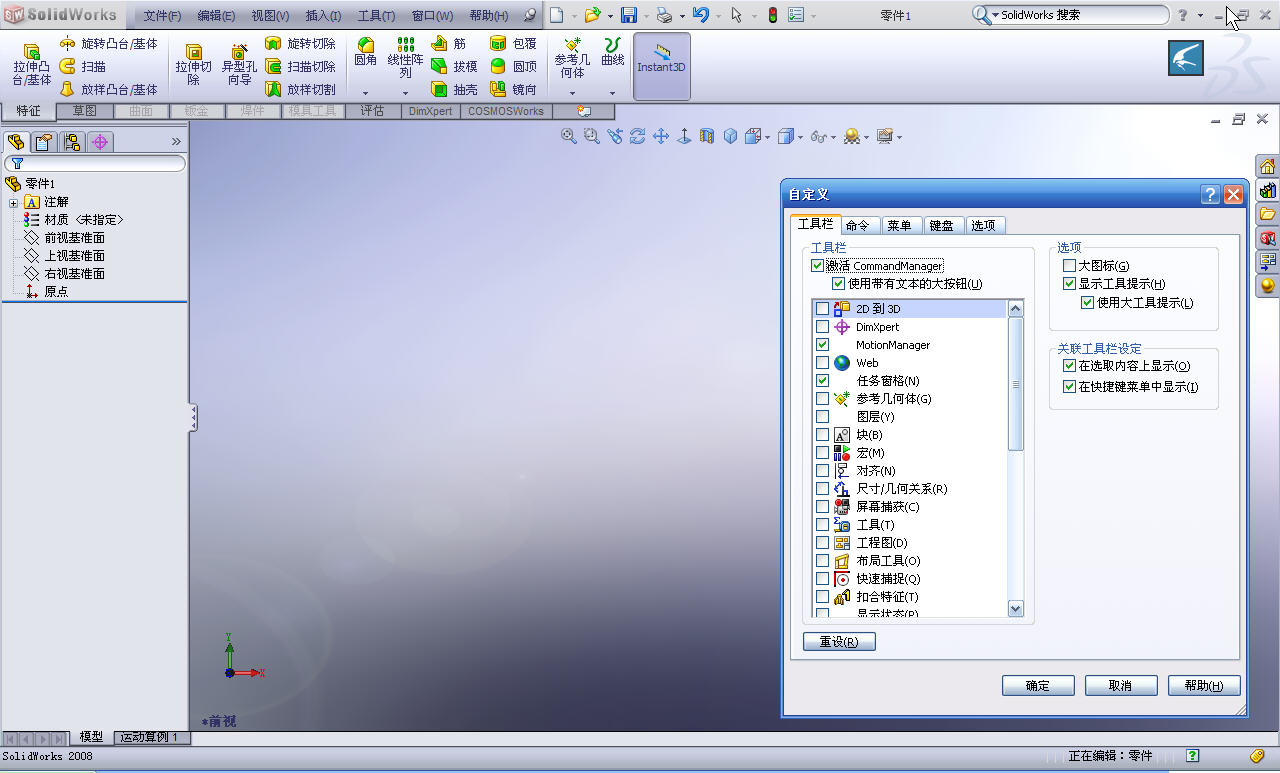
Task: Expand the FeatureManager panel double chevron
Action: (x=177, y=142)
